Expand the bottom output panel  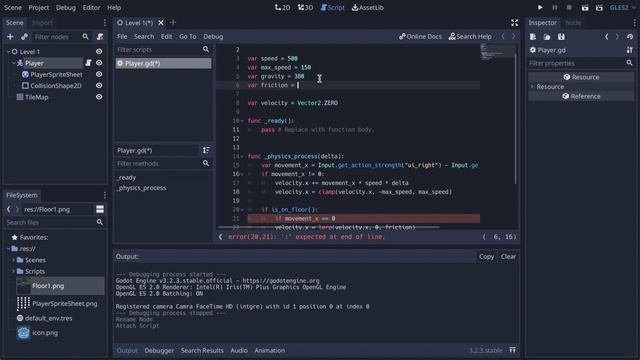click(x=512, y=350)
